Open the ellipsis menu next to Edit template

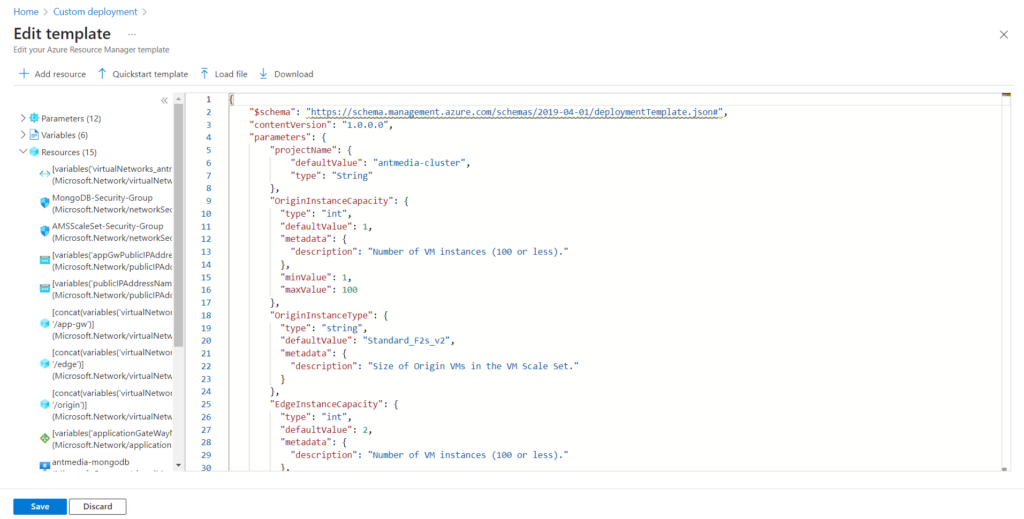(132, 34)
